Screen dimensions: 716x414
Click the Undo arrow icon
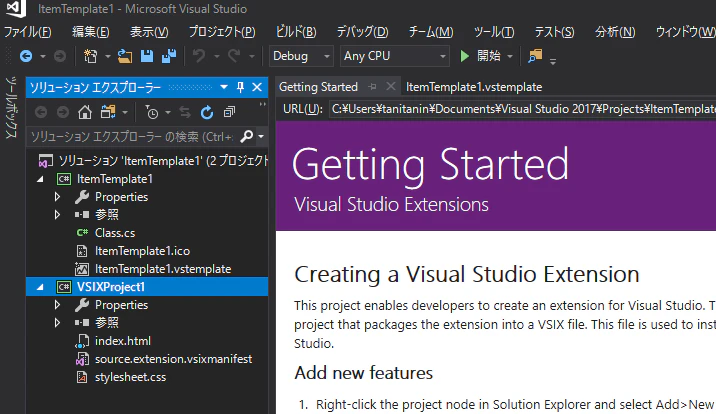(x=199, y=56)
